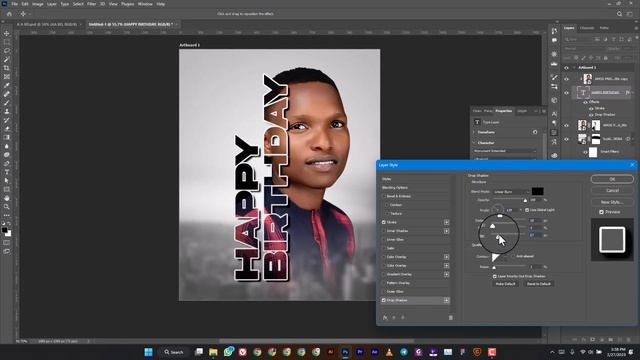Image resolution: width=640 pixels, height=360 pixels.
Task: Select the Zoom tool
Action: click(x=7, y=207)
